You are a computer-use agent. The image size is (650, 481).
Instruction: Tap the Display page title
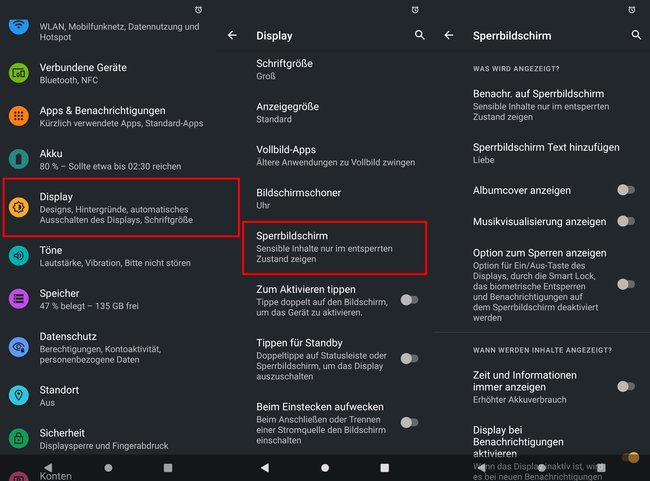(x=274, y=36)
